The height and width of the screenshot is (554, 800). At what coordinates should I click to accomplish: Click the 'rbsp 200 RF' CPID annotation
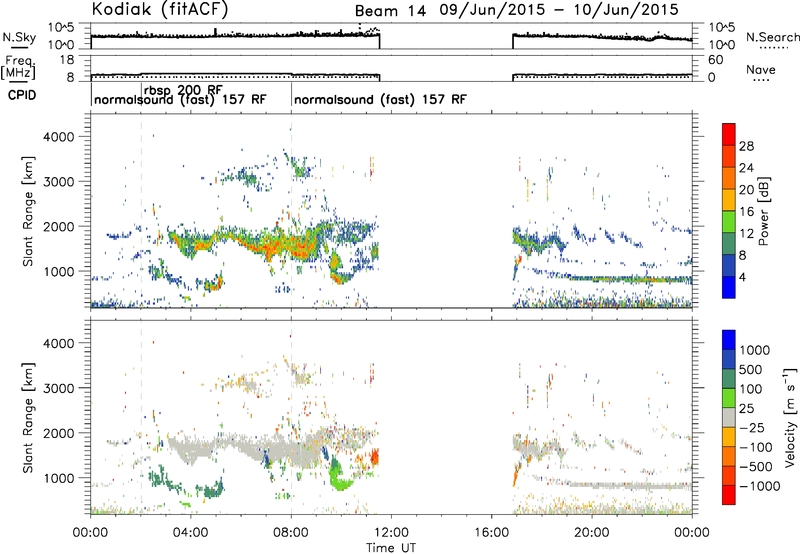point(183,90)
